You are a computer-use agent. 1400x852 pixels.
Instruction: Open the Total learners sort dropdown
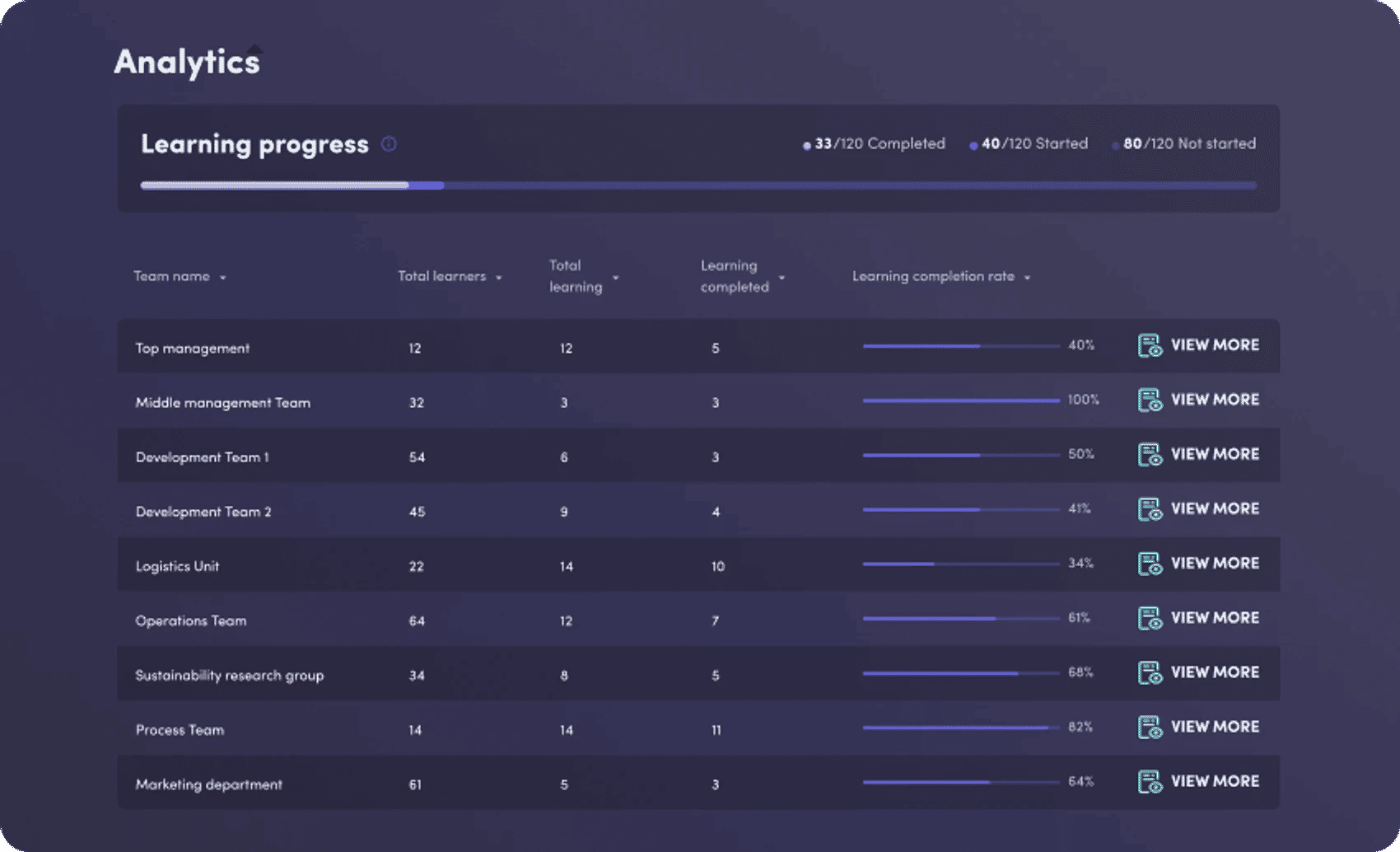[499, 278]
